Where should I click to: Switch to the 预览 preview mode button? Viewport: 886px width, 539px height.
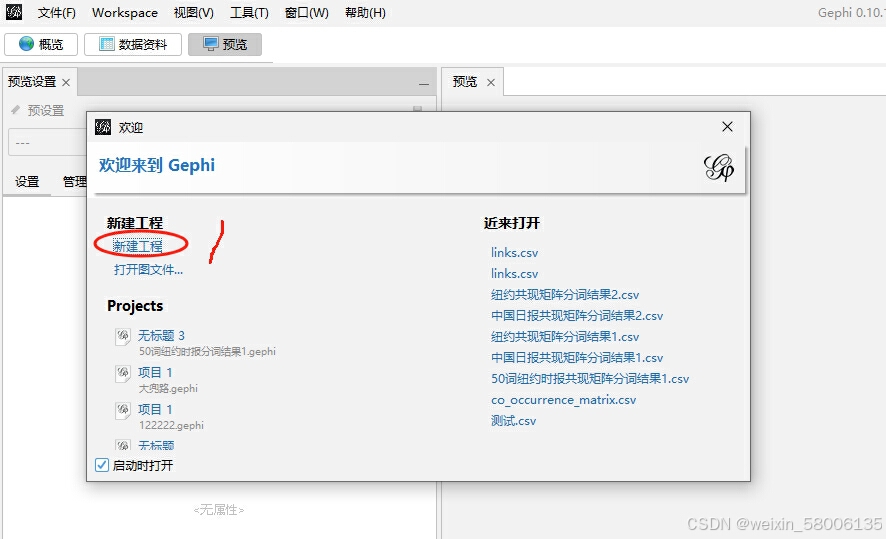pyautogui.click(x=225, y=44)
